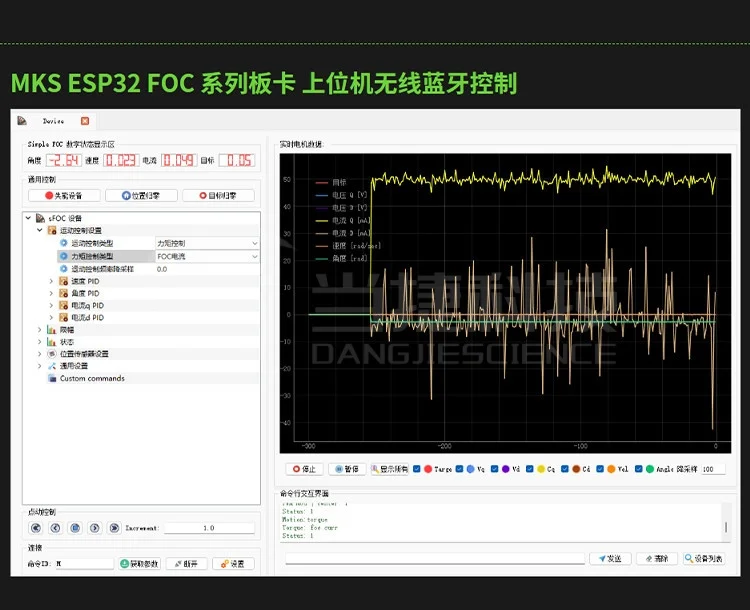Close the Device tab with orange X
750x610 pixels.
(85, 121)
